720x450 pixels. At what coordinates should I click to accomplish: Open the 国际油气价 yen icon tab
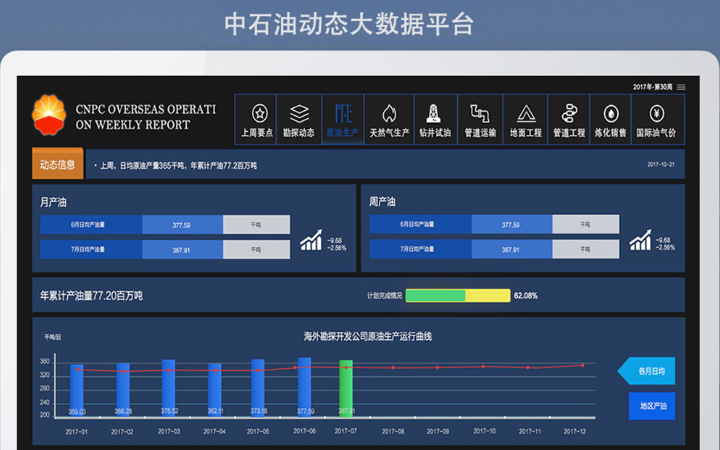(x=657, y=120)
